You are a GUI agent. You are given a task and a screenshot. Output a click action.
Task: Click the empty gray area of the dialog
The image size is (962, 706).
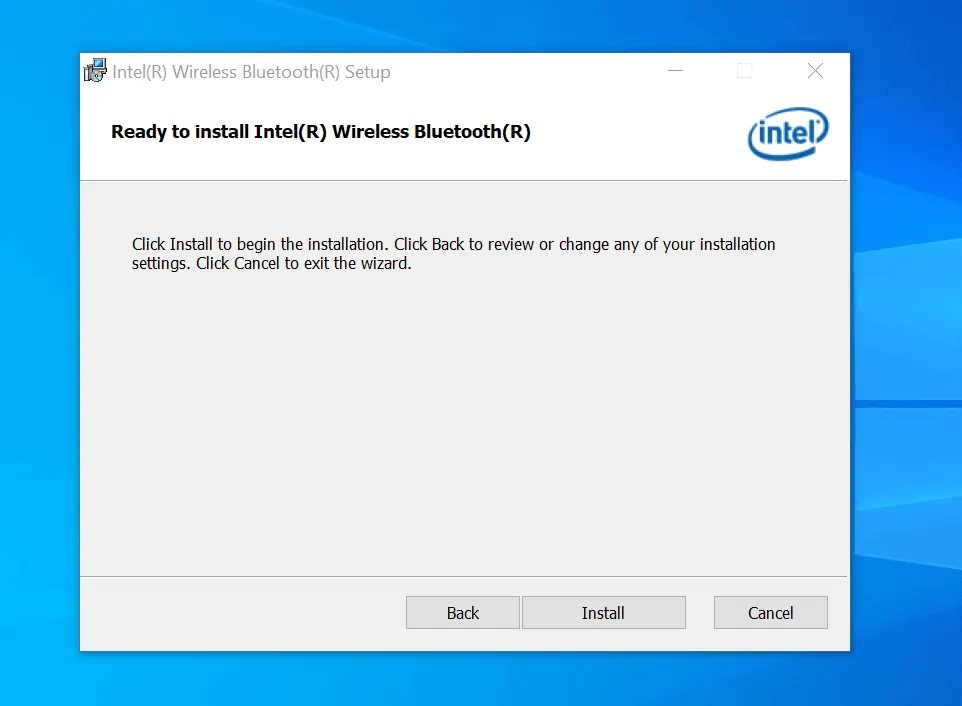[460, 420]
